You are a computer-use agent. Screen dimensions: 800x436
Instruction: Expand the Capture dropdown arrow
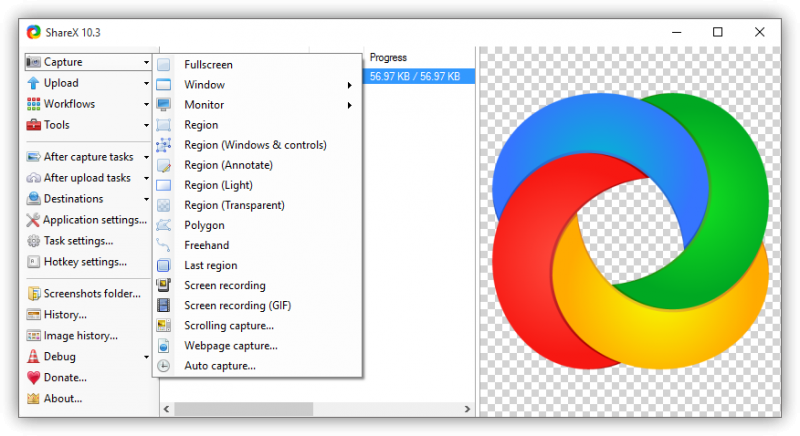(x=146, y=62)
